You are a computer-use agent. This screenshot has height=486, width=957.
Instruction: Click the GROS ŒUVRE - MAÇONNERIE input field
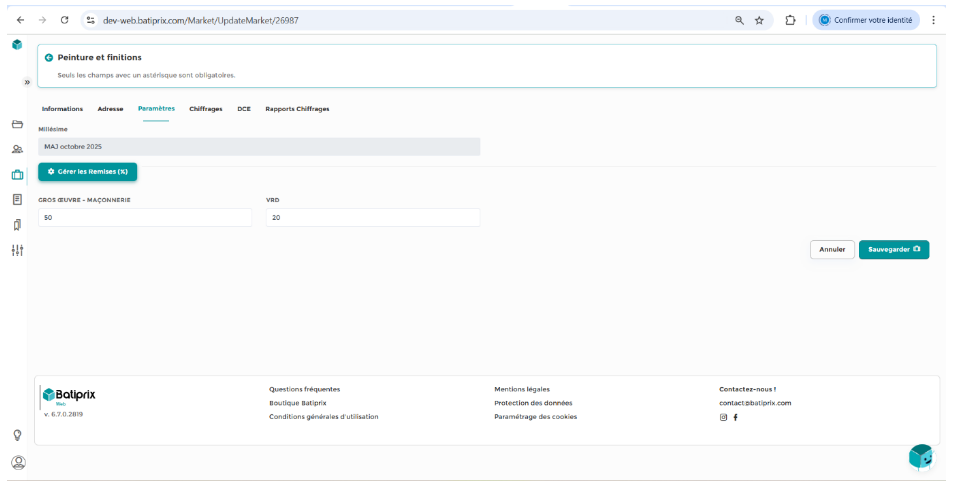145,218
